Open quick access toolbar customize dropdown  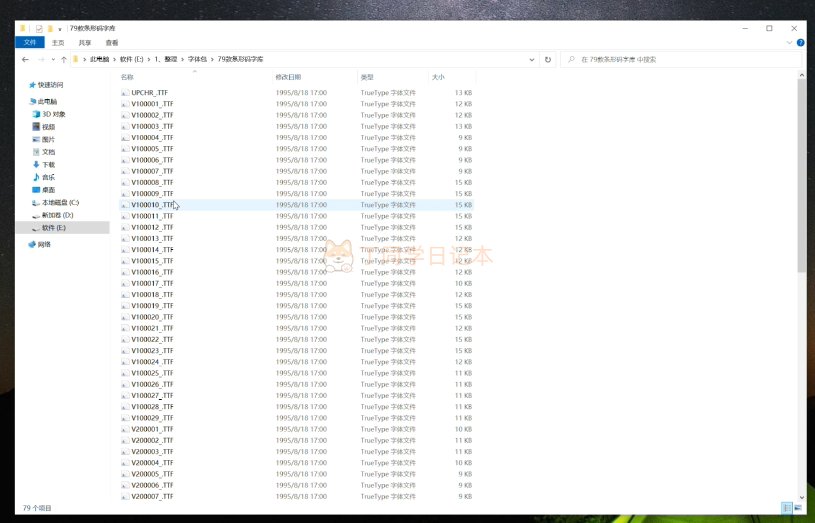click(59, 28)
